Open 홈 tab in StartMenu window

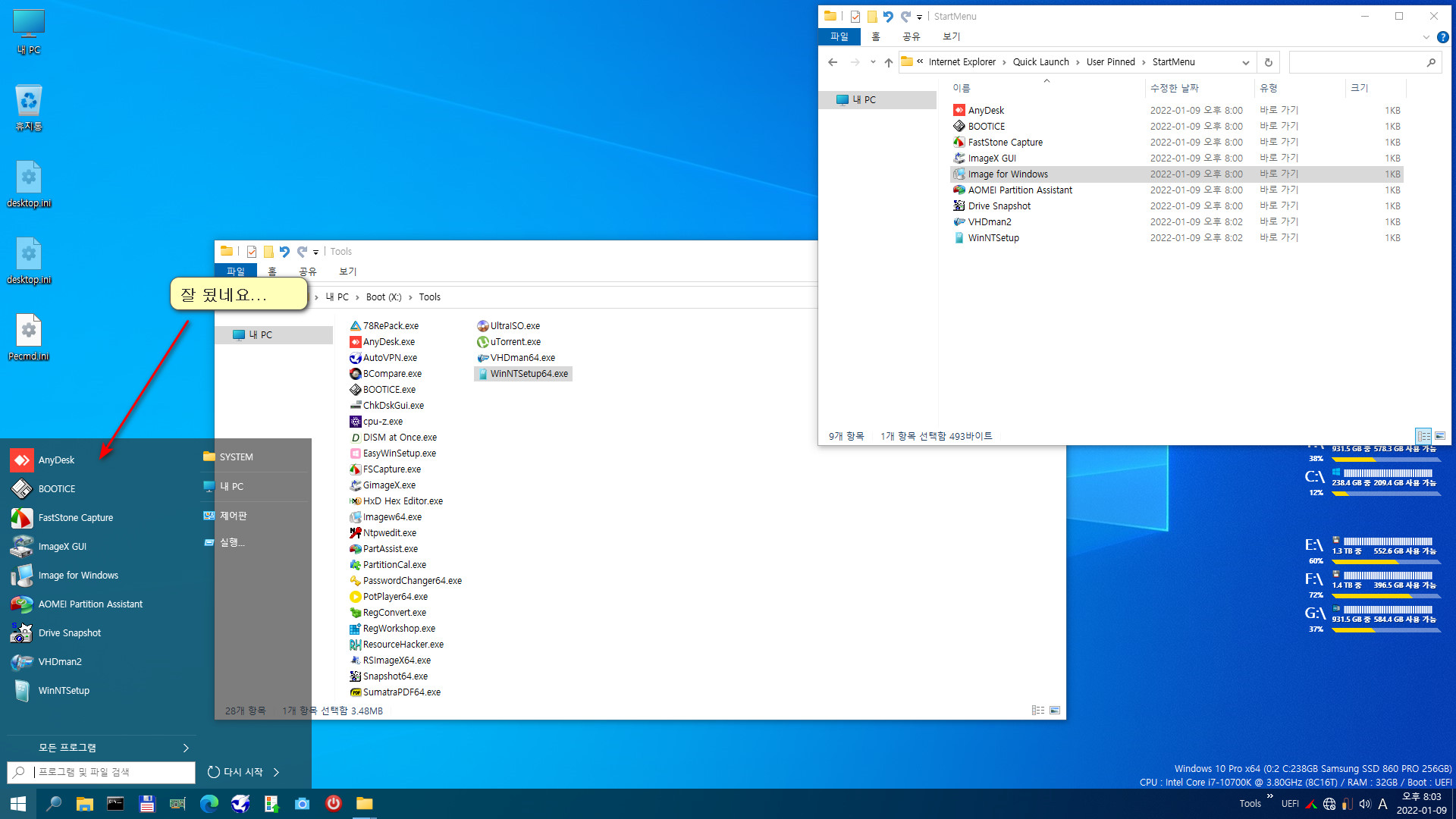point(876,36)
